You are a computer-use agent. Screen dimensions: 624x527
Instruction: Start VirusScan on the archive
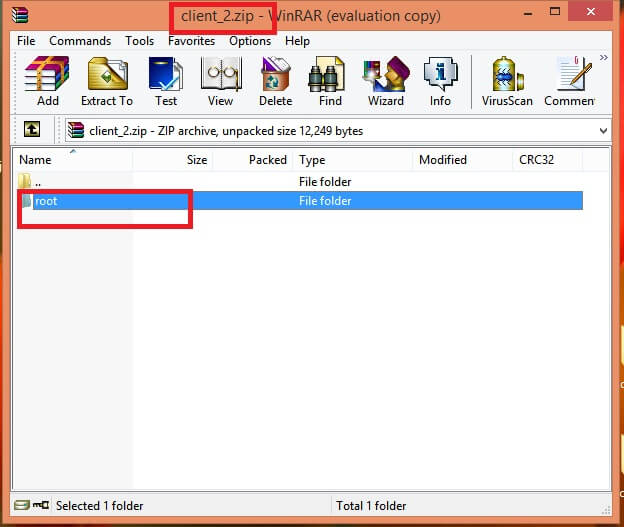pos(509,80)
